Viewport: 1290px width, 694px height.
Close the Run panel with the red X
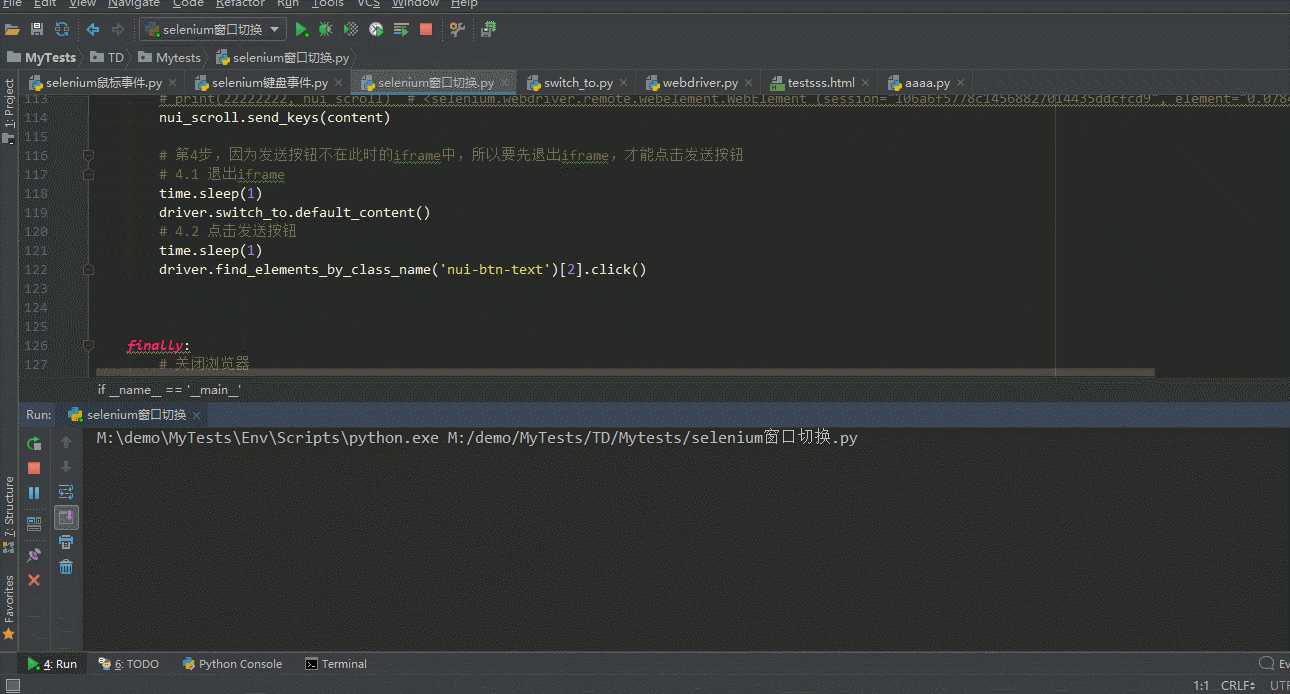click(34, 580)
